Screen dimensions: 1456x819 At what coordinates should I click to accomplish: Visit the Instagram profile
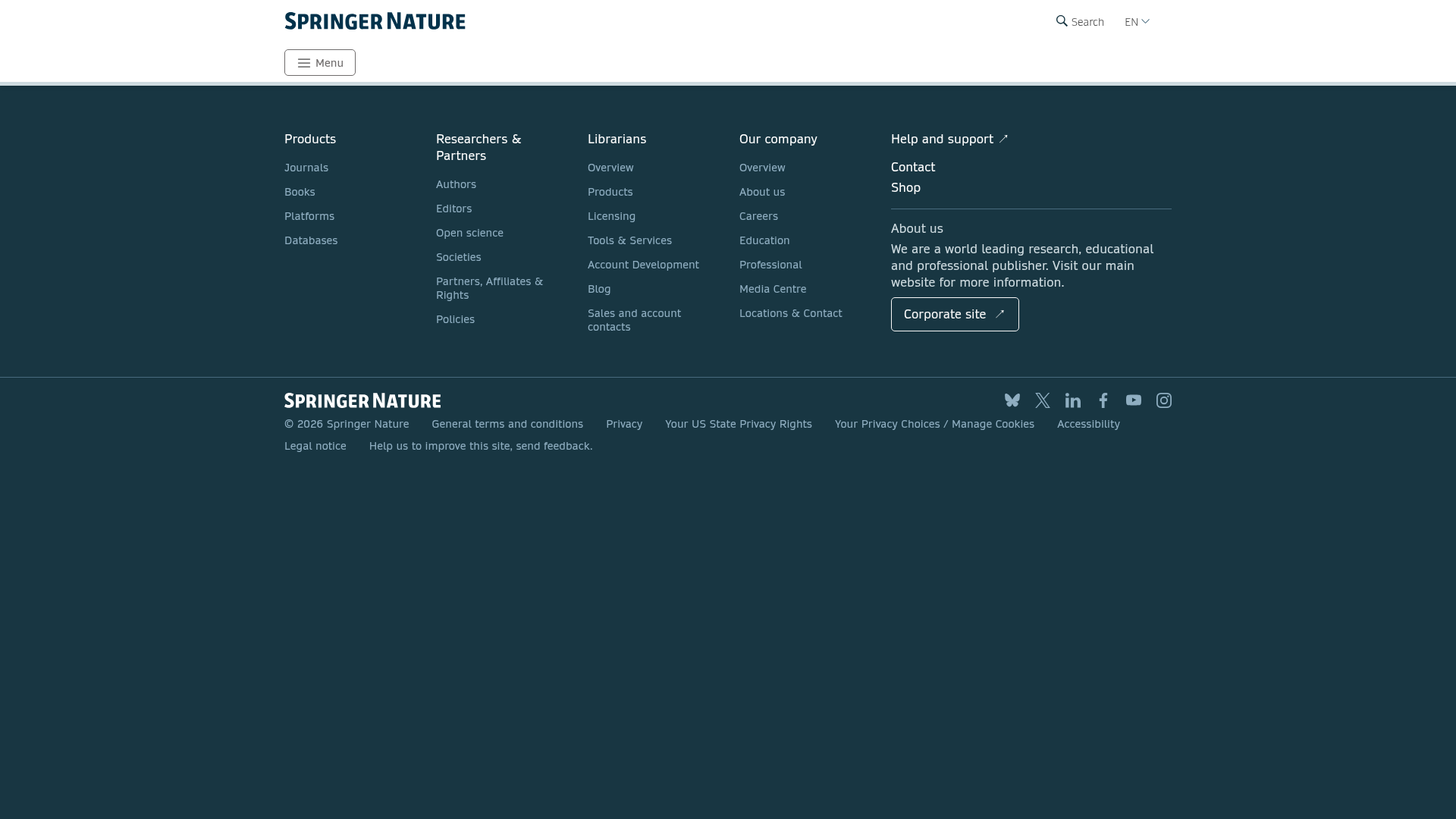tap(1163, 400)
